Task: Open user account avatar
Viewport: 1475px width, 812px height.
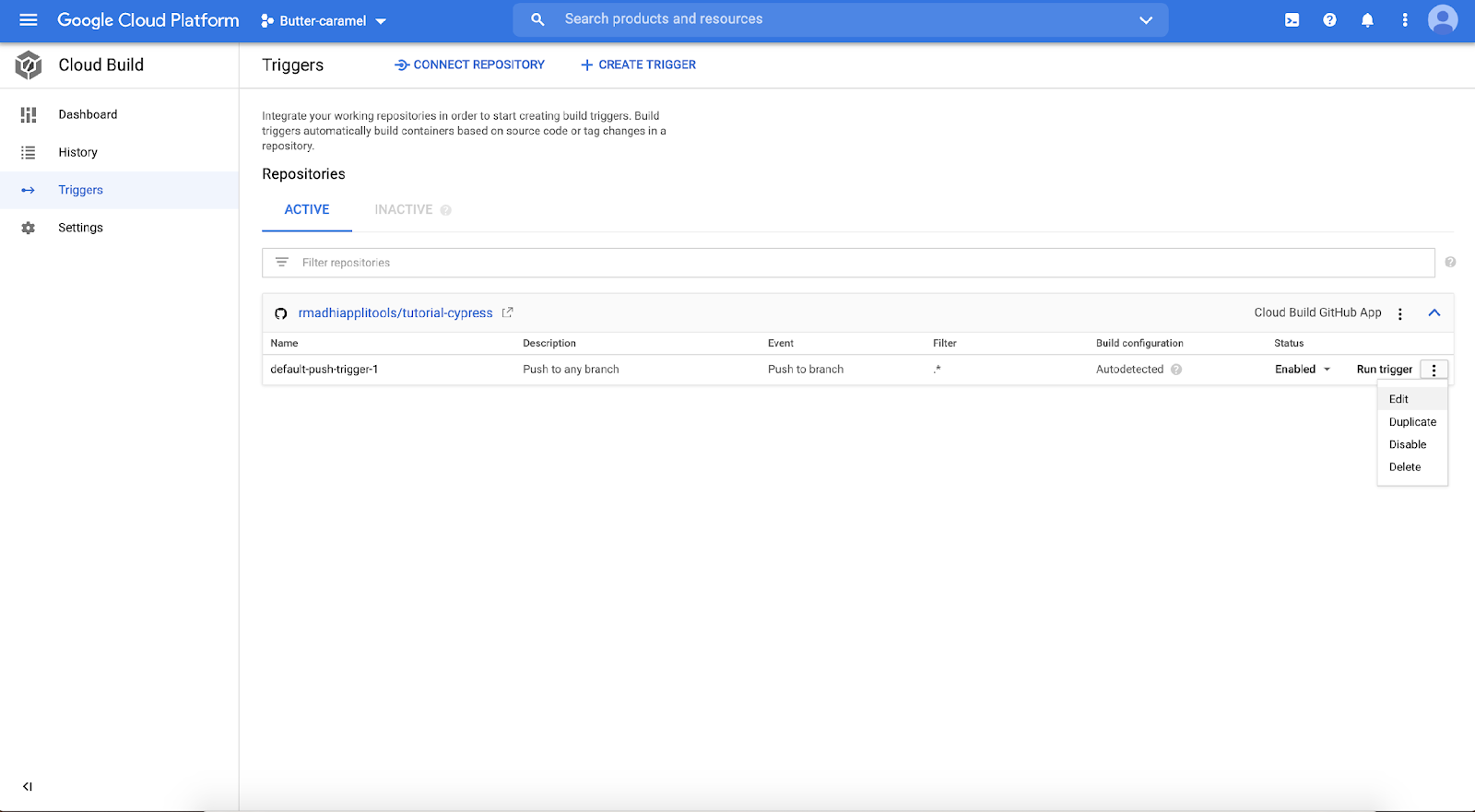Action: [x=1442, y=19]
